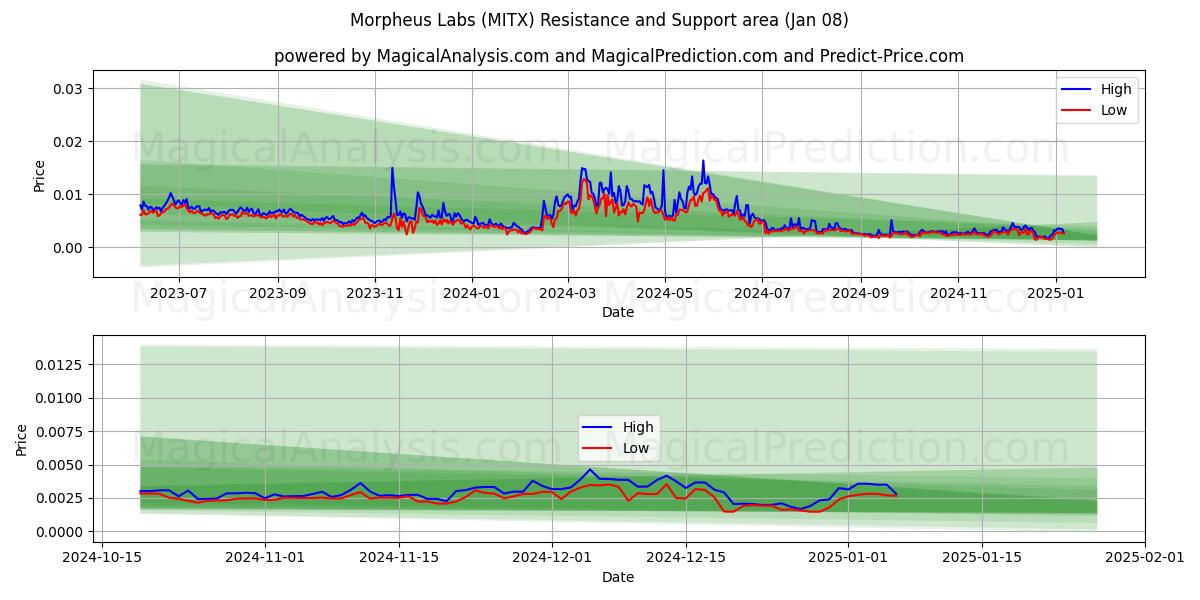This screenshot has height=600, width=1200.
Task: Click the '2025-01-15' x-axis tick label
Action: [x=982, y=558]
